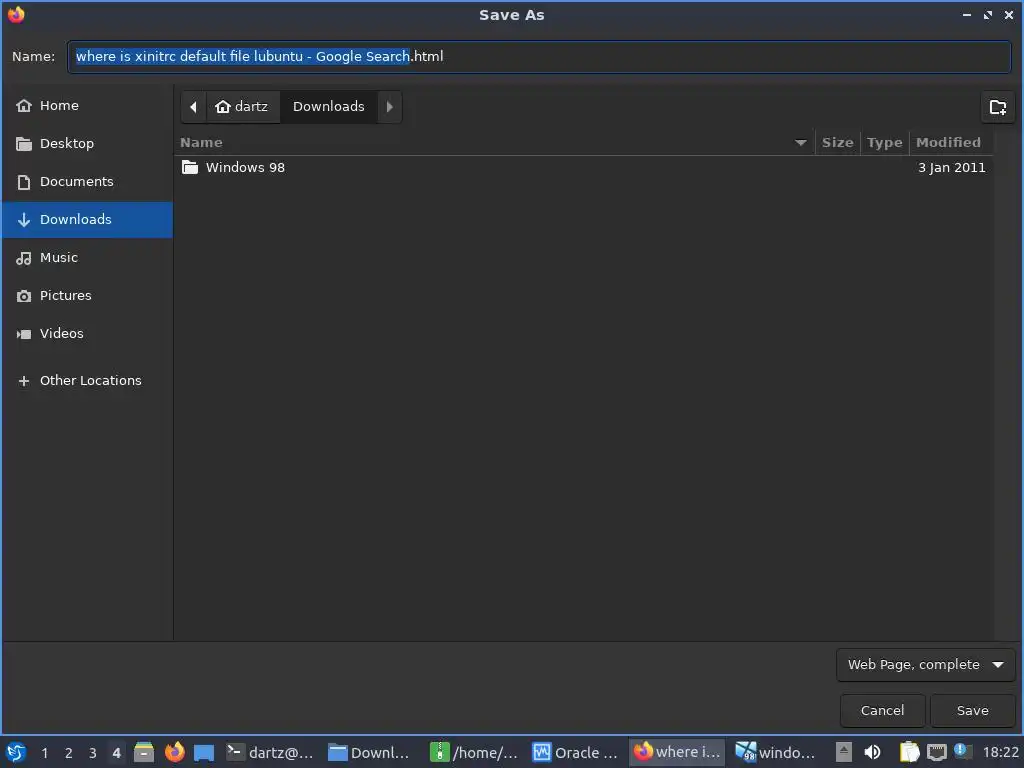The width and height of the screenshot is (1024, 768).
Task: Open the volume speaker tray icon
Action: pyautogui.click(x=872, y=753)
